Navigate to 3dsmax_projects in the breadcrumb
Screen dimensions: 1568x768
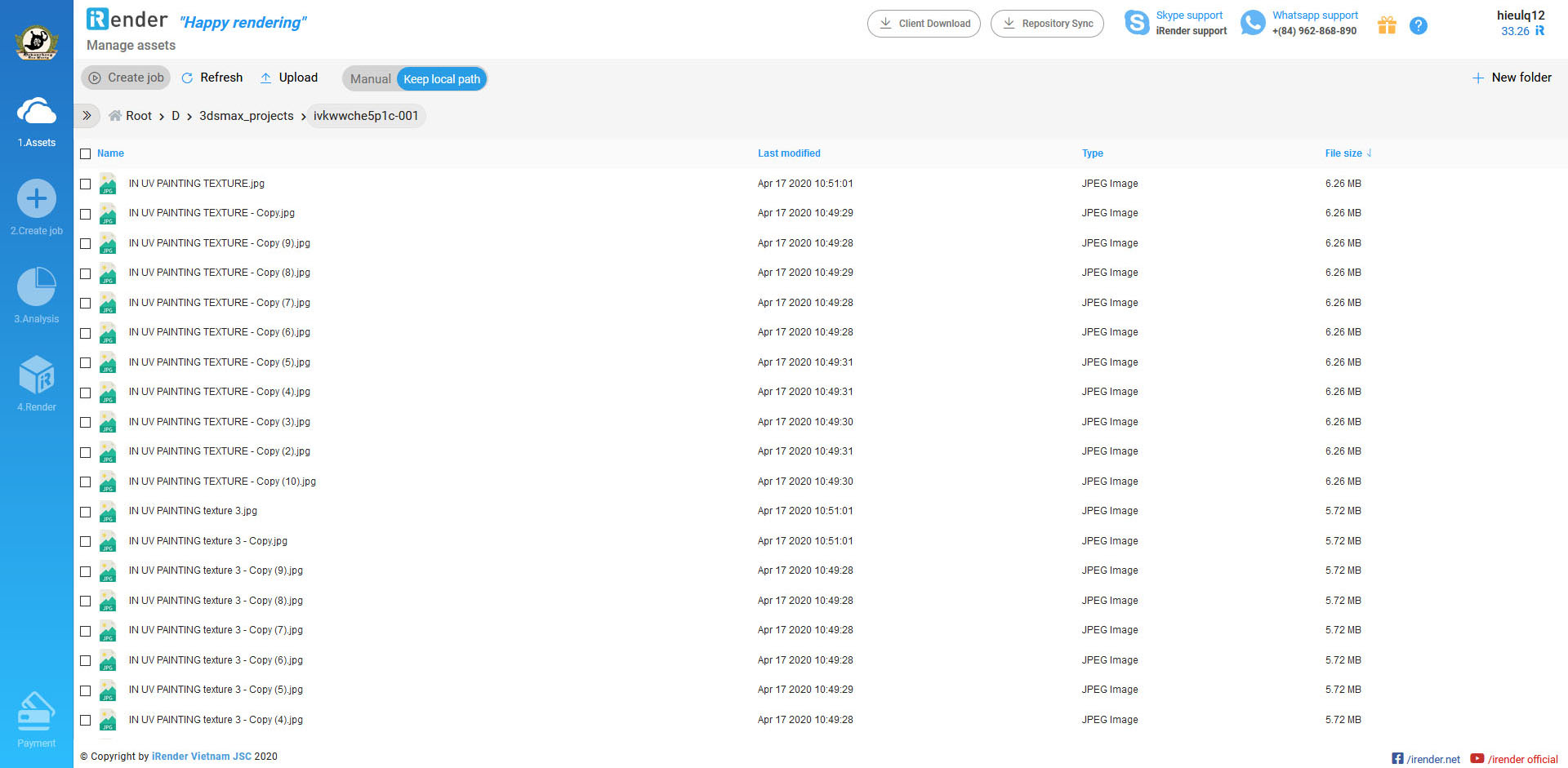(246, 116)
